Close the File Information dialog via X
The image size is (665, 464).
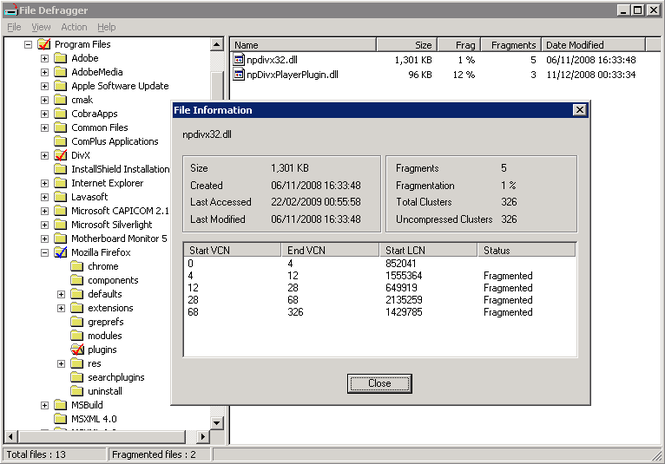coord(580,110)
